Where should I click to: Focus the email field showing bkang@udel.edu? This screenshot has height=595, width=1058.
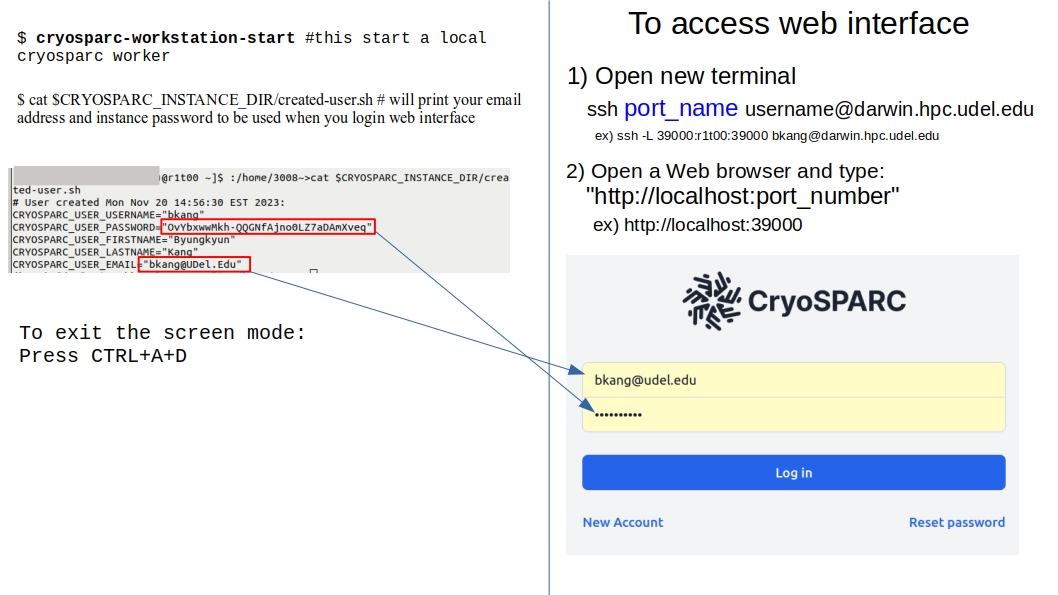[x=793, y=380]
